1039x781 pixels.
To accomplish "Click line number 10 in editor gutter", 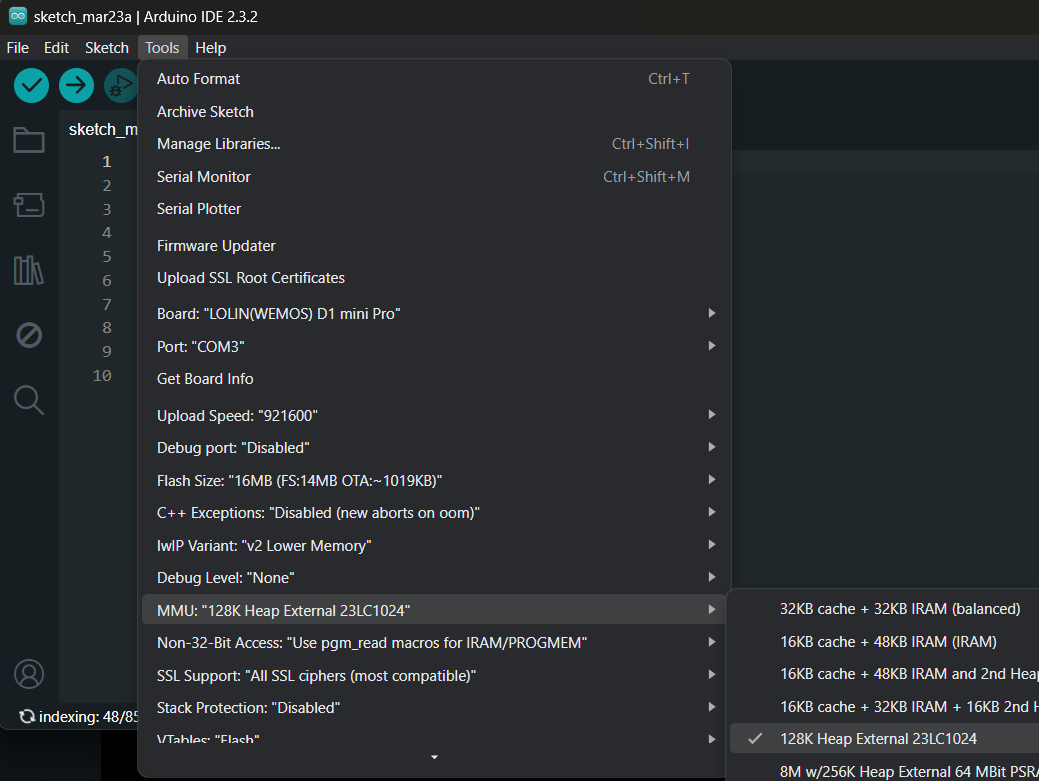I will (x=102, y=376).
